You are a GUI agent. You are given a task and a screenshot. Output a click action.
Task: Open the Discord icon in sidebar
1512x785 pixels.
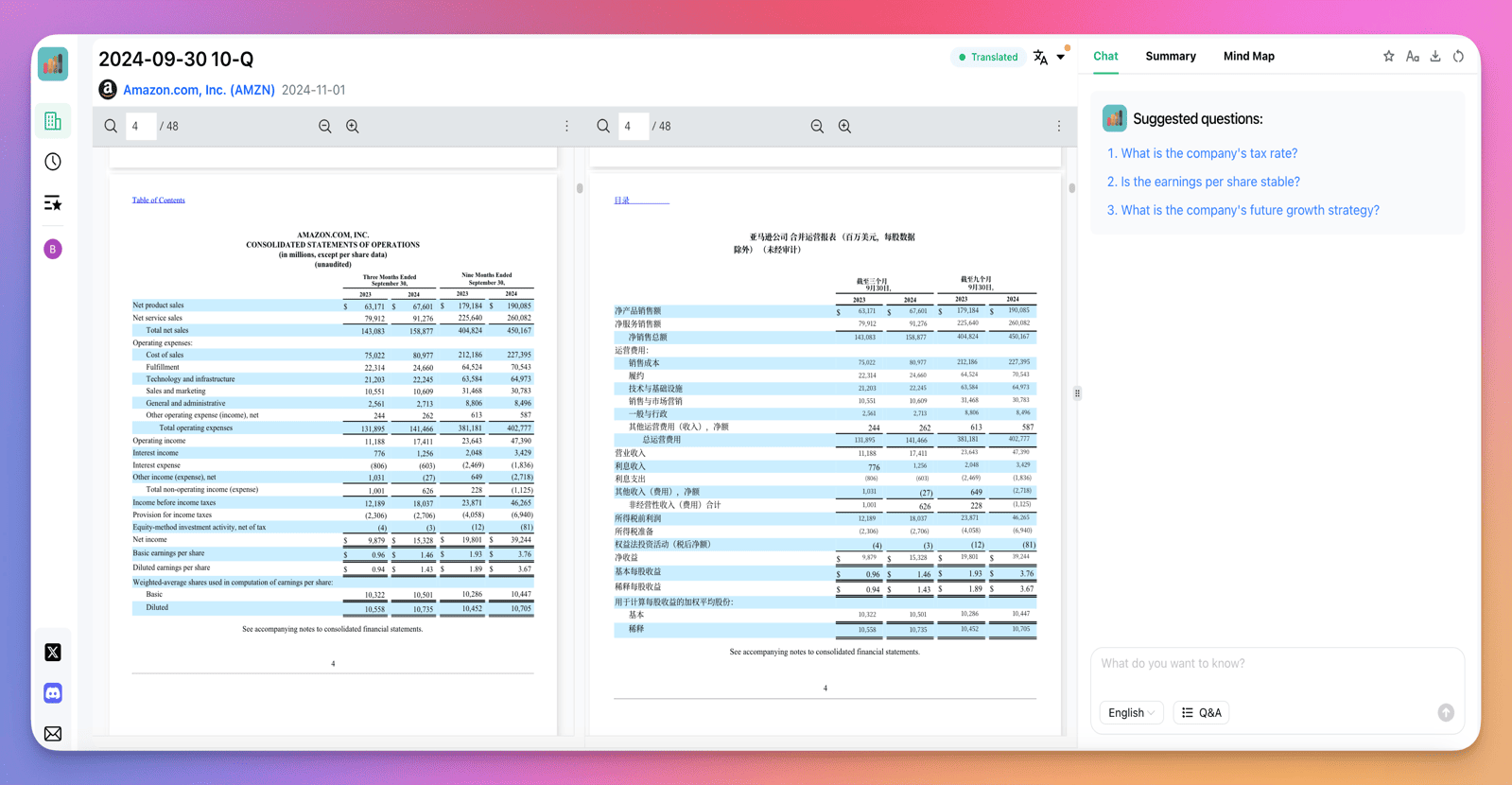tap(53, 693)
